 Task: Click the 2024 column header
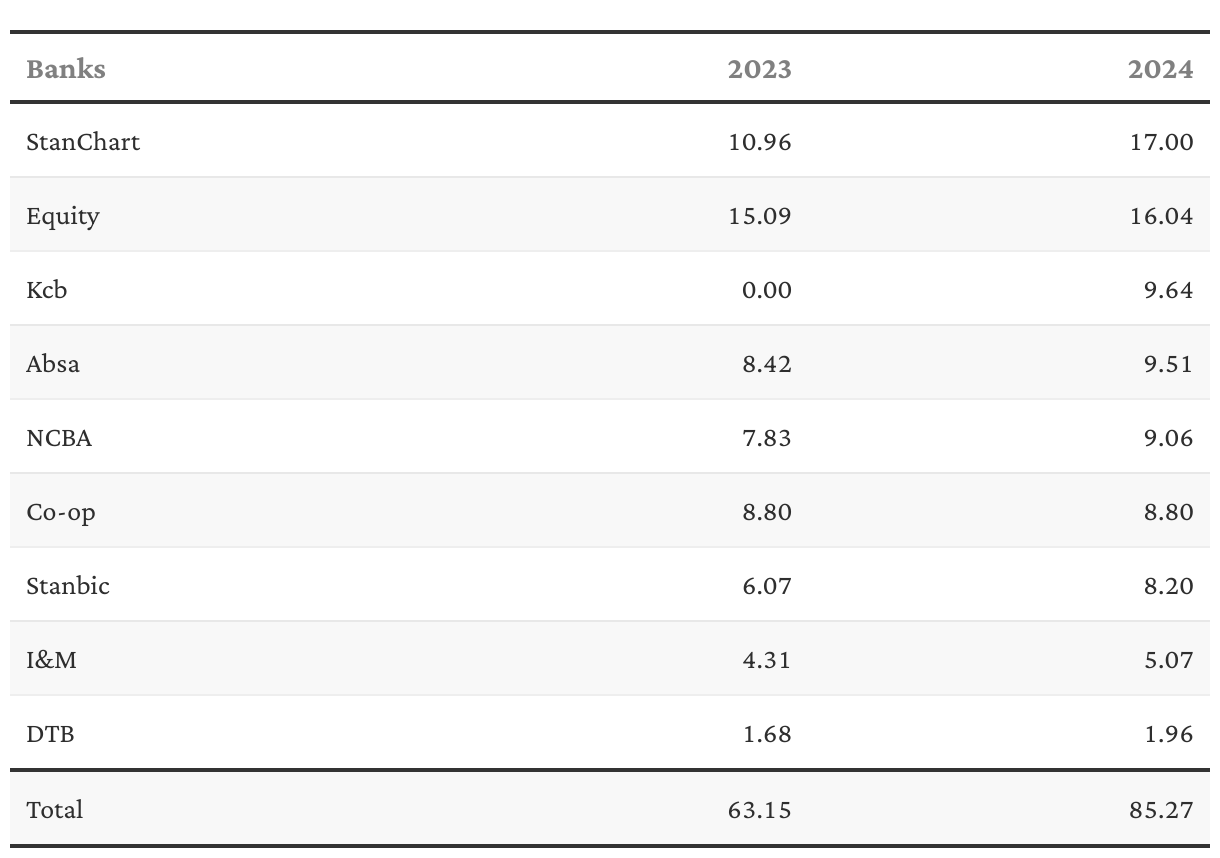click(1161, 68)
